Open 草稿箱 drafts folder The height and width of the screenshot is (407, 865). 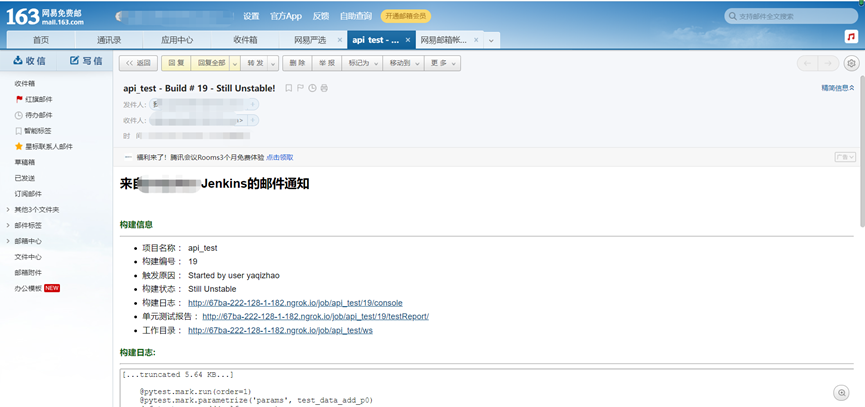click(25, 162)
